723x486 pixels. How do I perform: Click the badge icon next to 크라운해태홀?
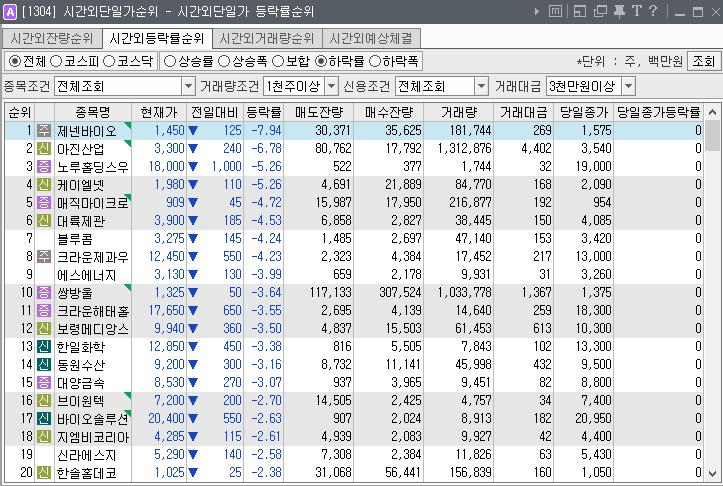pyautogui.click(x=44, y=310)
